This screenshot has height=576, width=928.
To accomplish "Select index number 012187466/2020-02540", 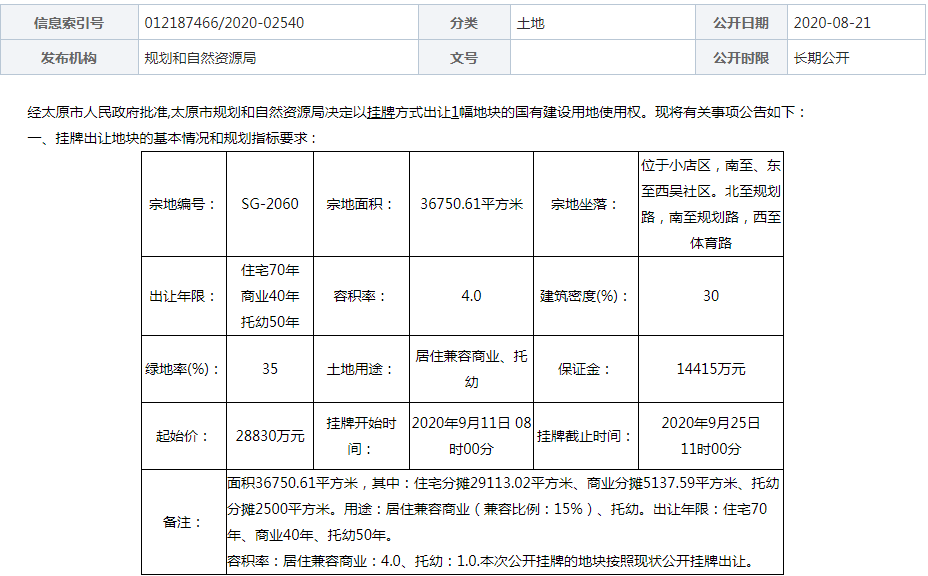I will [x=224, y=23].
